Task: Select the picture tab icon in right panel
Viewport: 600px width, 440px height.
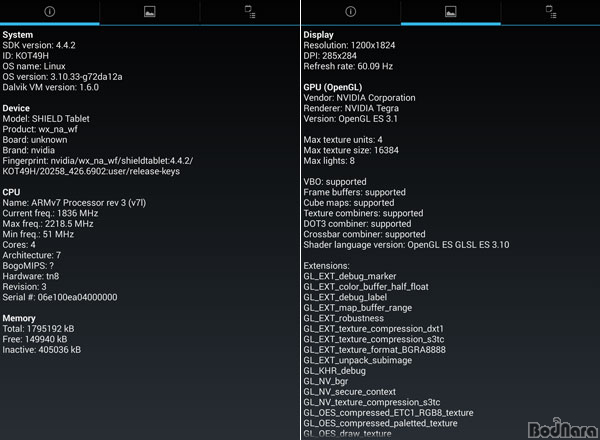Action: point(451,12)
